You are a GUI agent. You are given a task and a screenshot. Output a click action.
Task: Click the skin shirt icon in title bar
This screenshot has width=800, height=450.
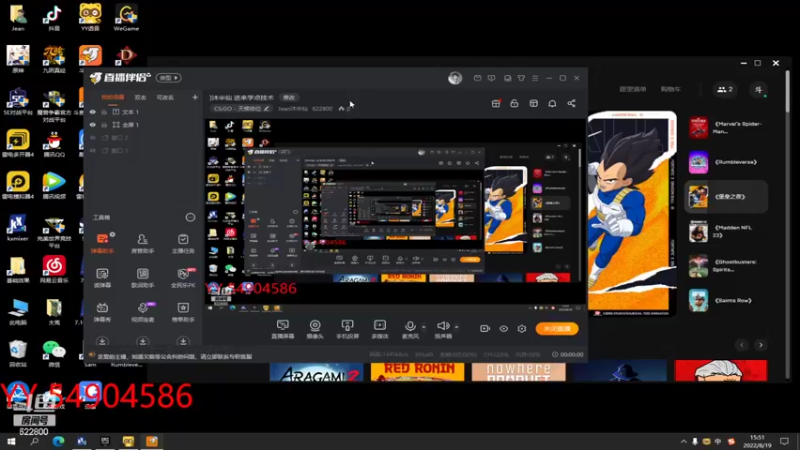pyautogui.click(x=521, y=78)
